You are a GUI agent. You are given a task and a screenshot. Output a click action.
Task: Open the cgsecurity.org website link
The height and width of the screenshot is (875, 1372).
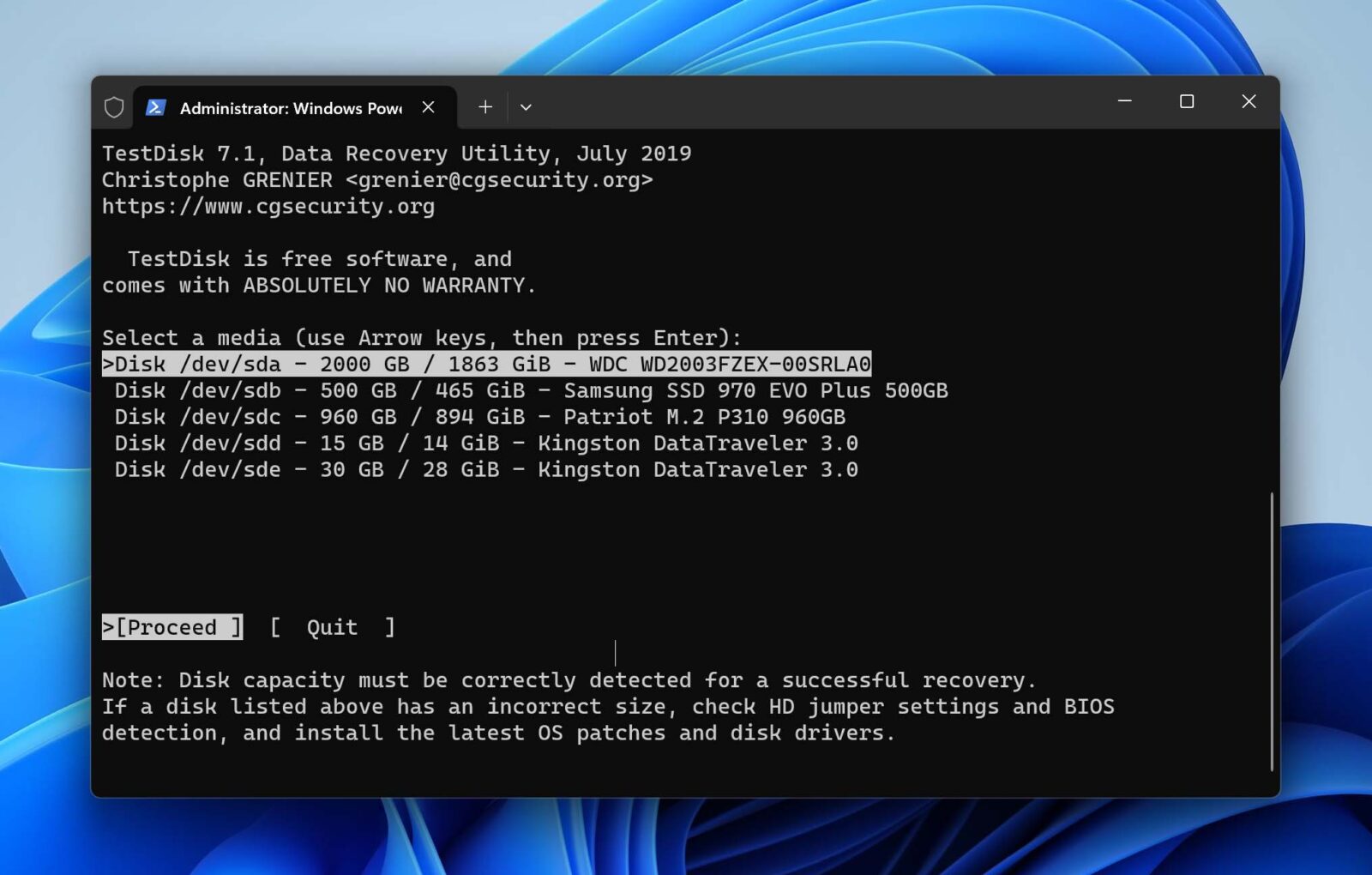tap(268, 206)
